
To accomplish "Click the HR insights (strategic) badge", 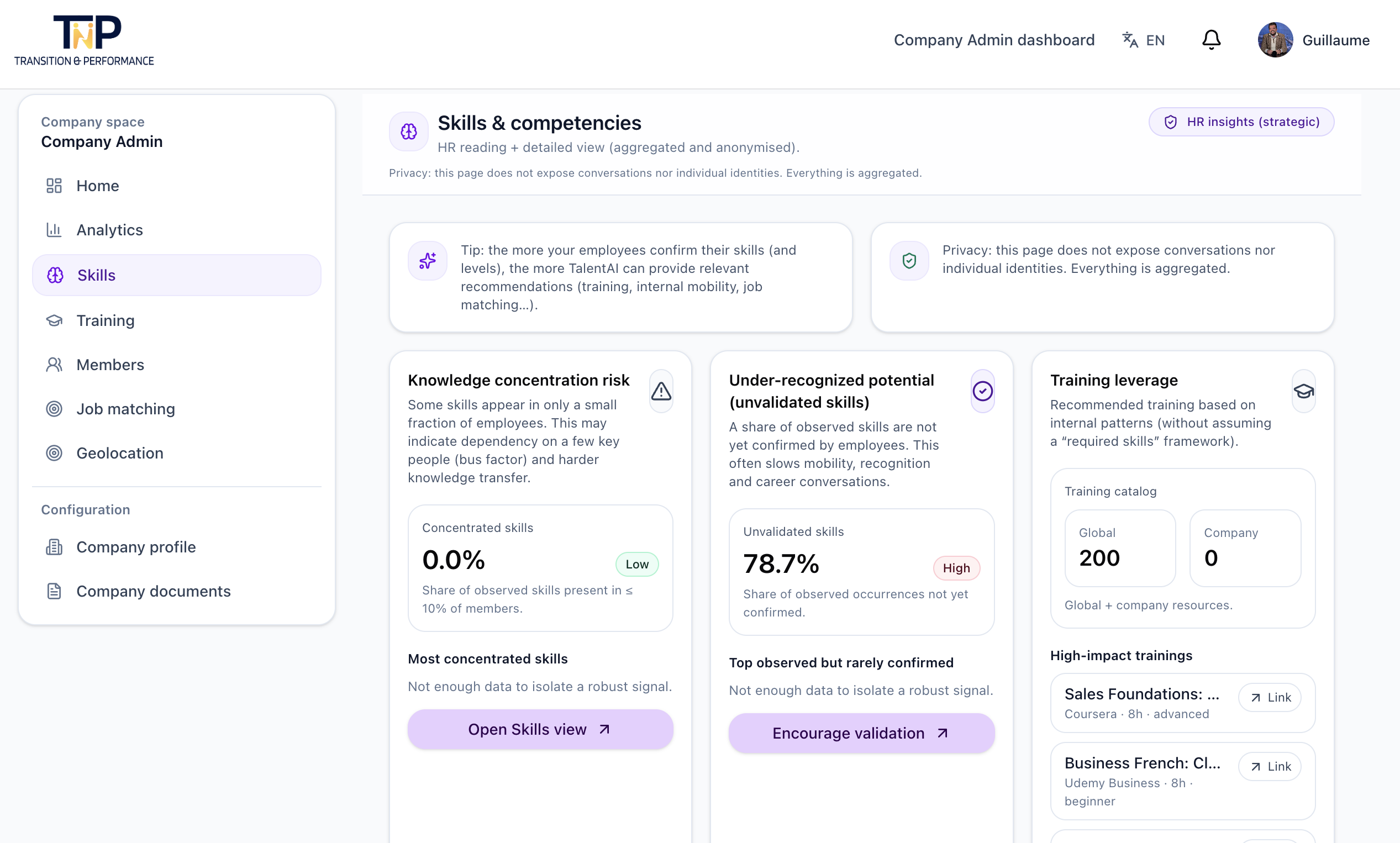I will tap(1241, 122).
